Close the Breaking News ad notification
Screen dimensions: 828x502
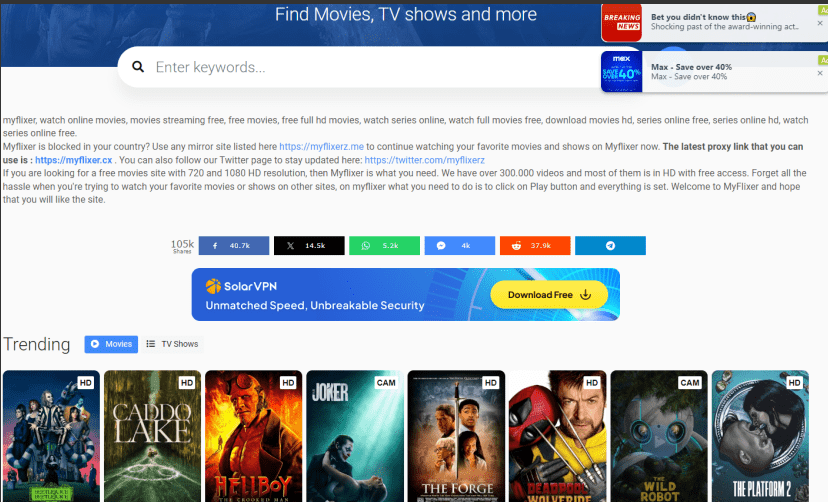point(820,23)
